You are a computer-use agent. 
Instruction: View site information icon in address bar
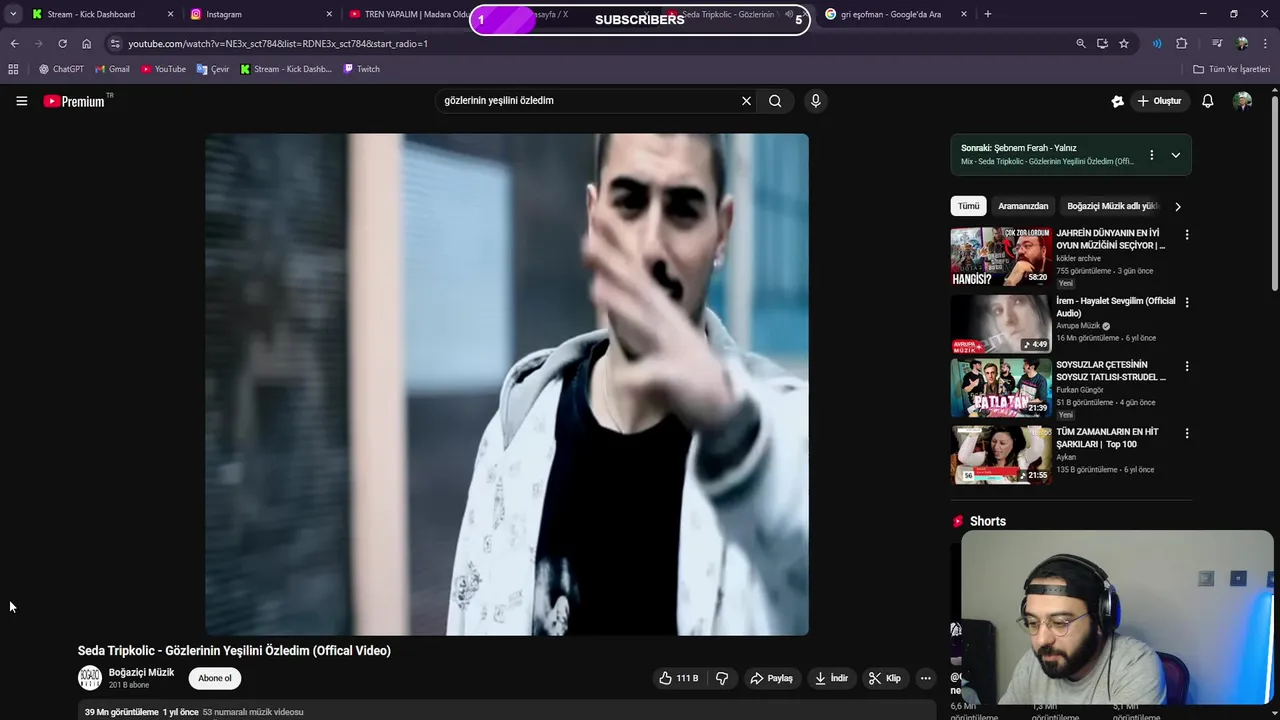point(115,44)
